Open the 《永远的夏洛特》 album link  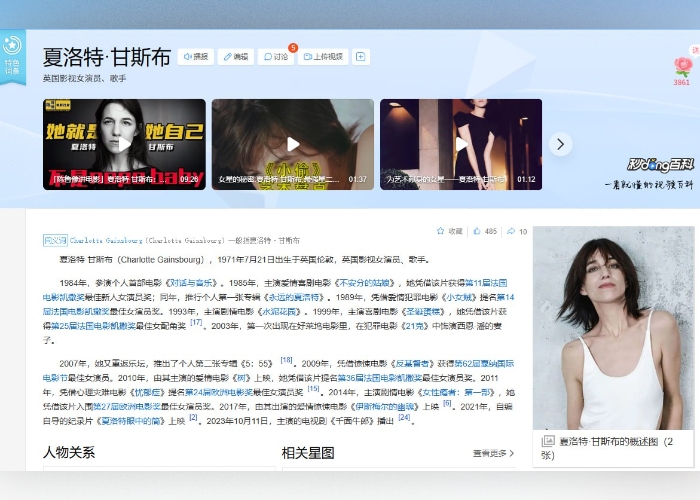tap(294, 297)
